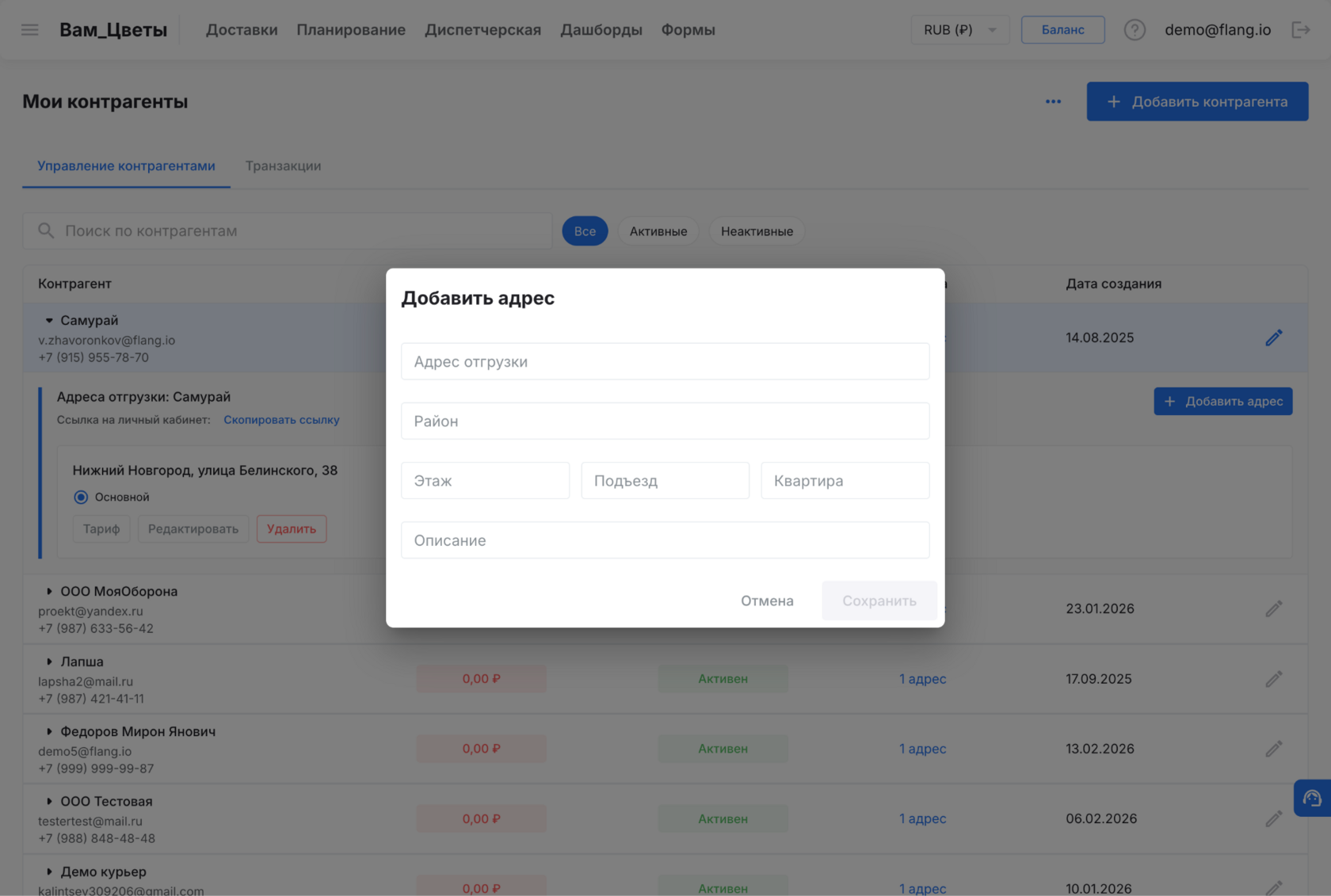Image resolution: width=1331 pixels, height=896 pixels.
Task: Click the edit pencil for Самурай
Action: pyautogui.click(x=1274, y=337)
